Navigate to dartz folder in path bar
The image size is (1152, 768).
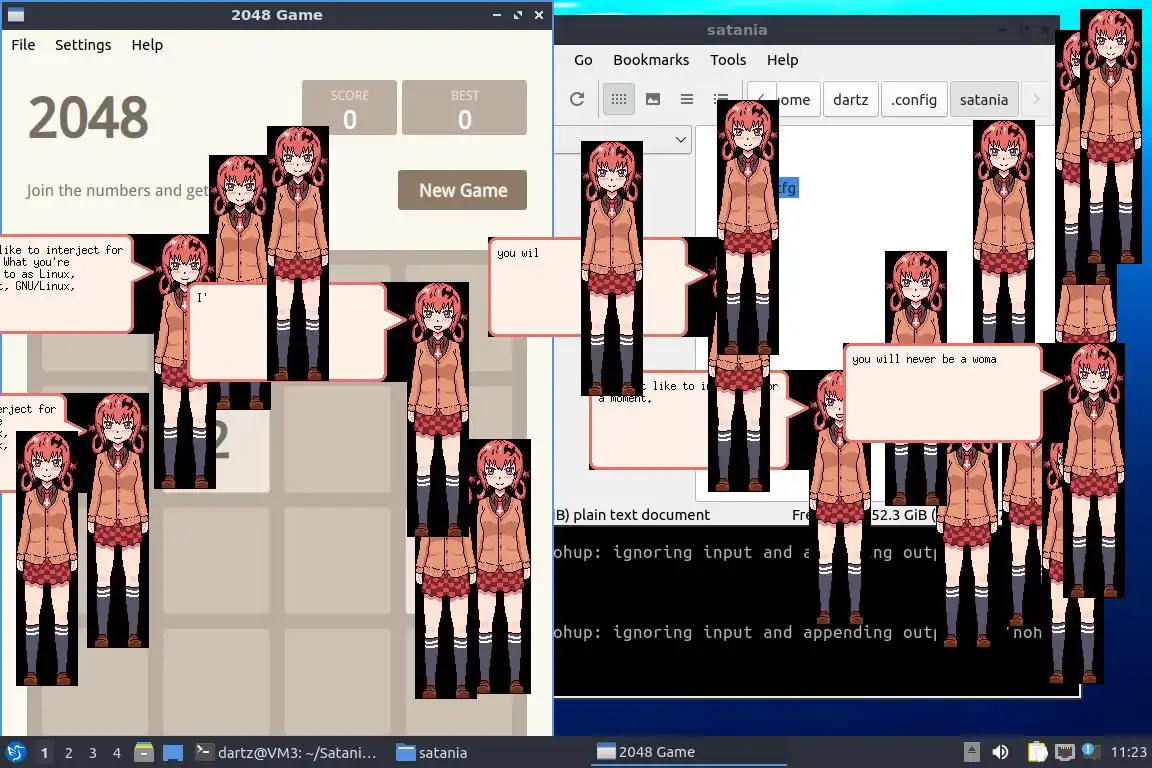[x=850, y=99]
